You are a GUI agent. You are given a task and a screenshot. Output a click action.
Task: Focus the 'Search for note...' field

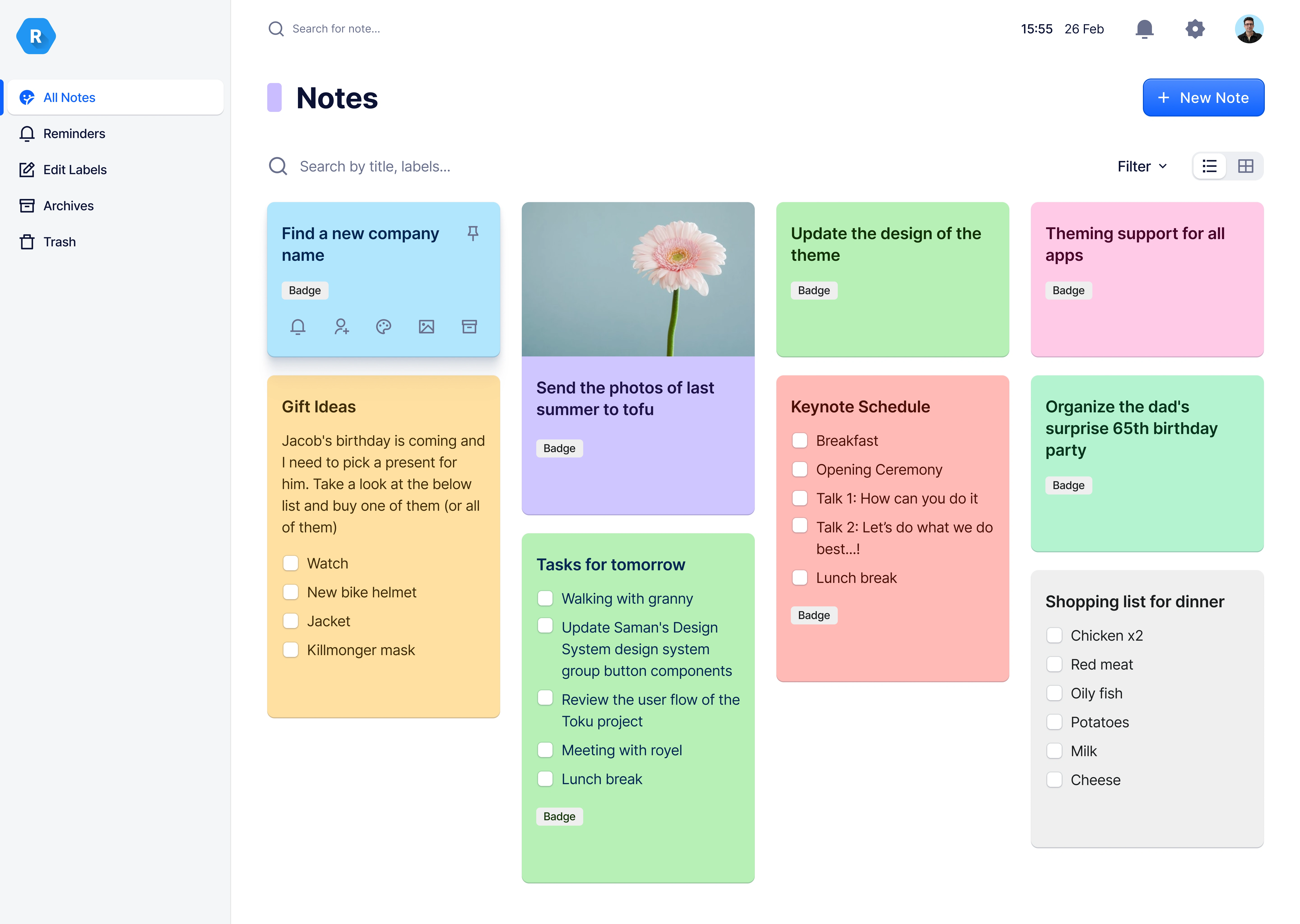336,29
